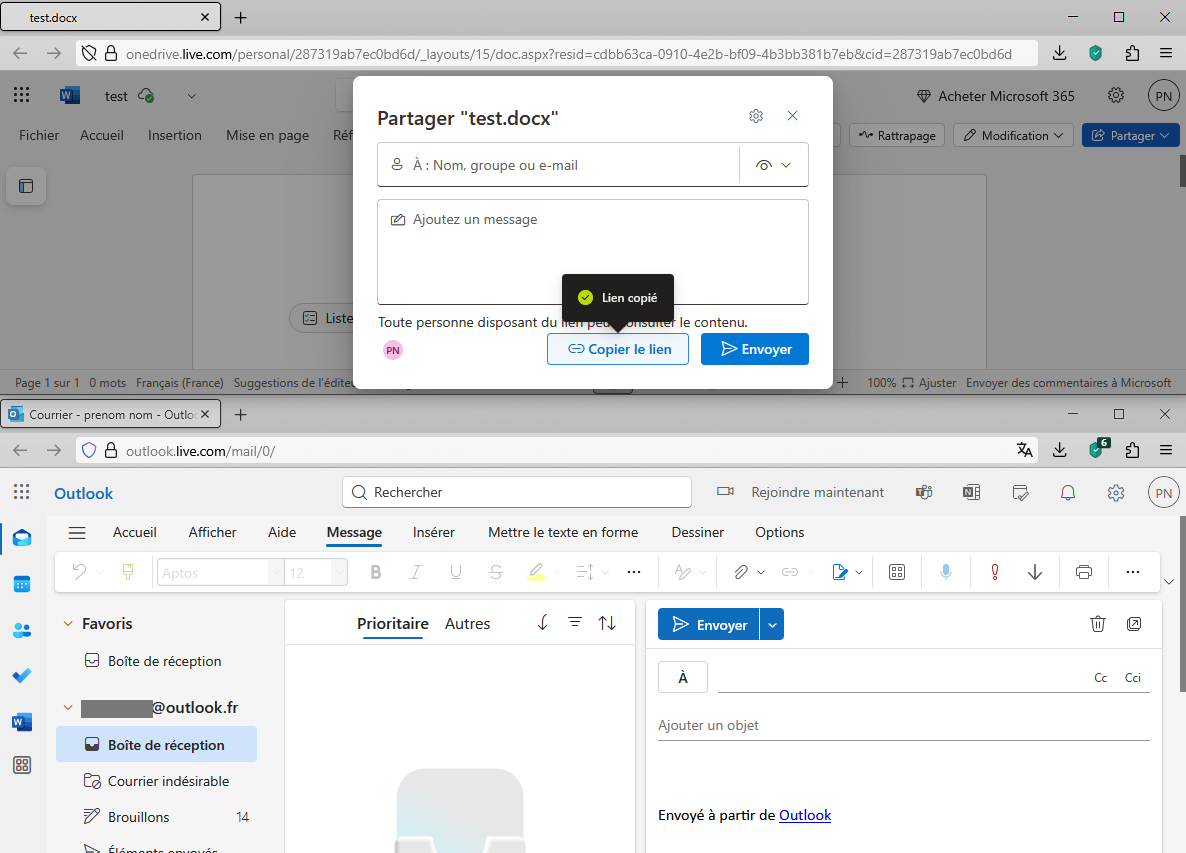Click the attach file paperclip icon
Viewport: 1186px width, 853px height.
click(740, 572)
